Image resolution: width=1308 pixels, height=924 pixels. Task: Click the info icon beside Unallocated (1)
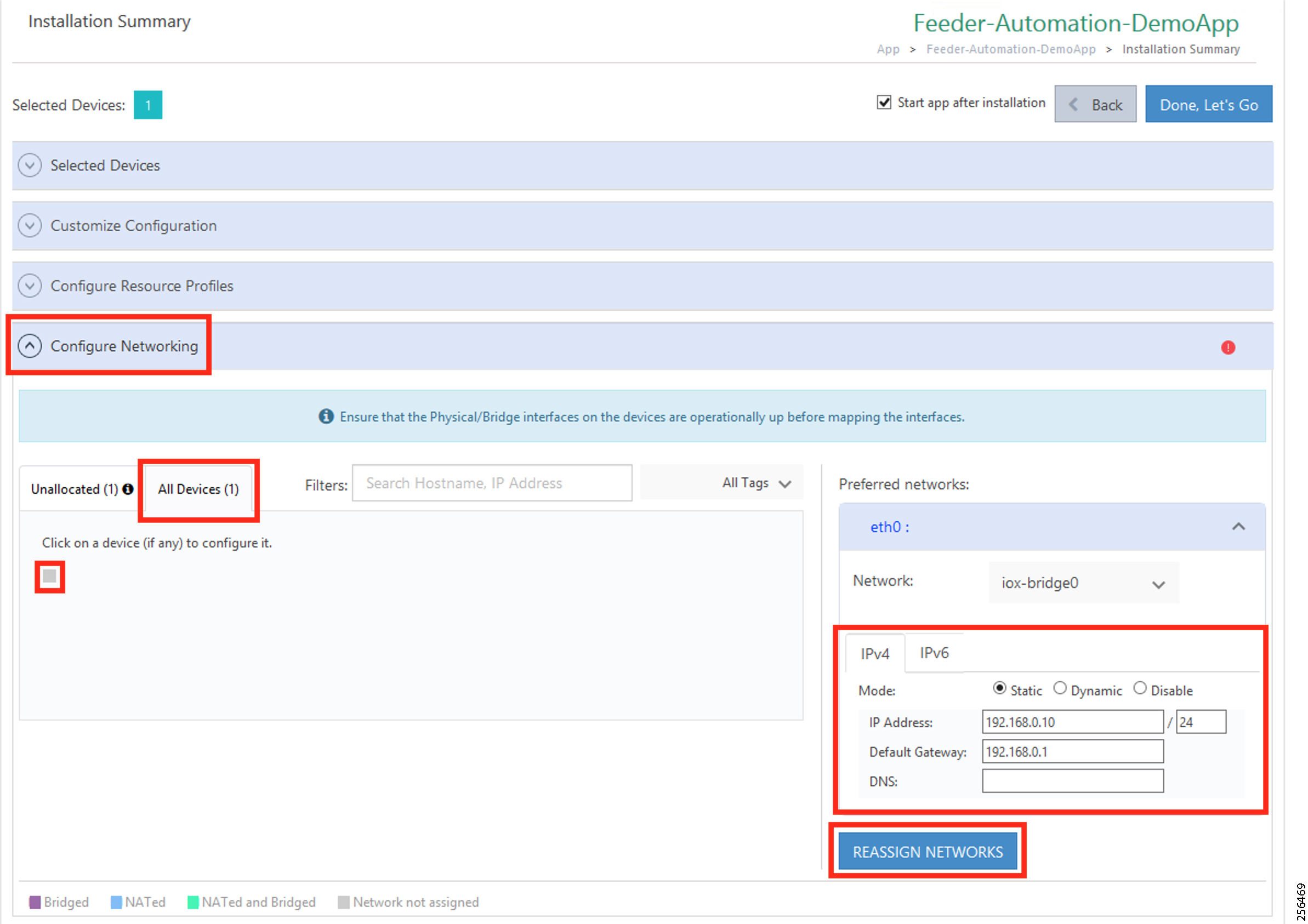click(x=128, y=489)
